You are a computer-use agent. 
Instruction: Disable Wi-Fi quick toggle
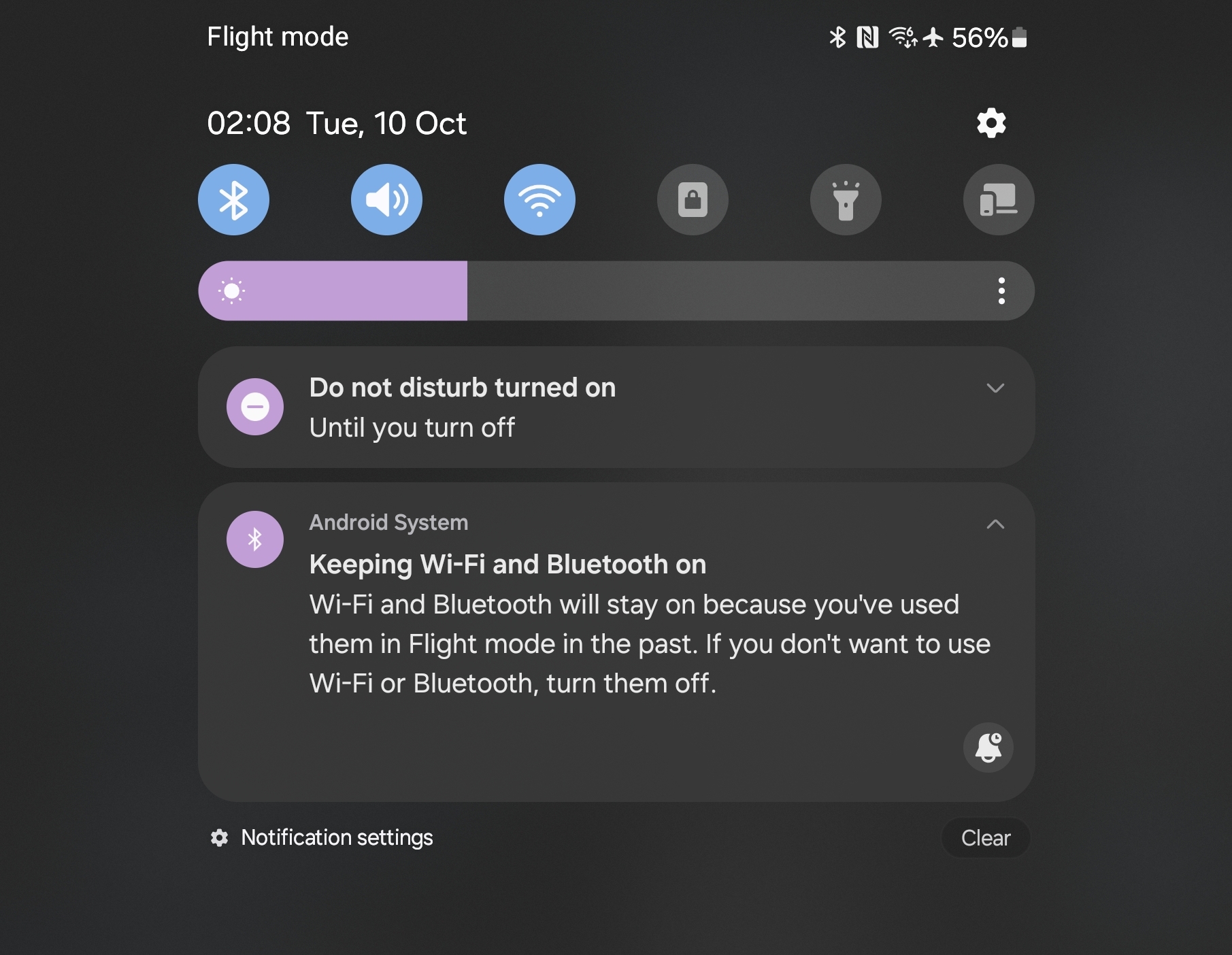pyautogui.click(x=539, y=200)
